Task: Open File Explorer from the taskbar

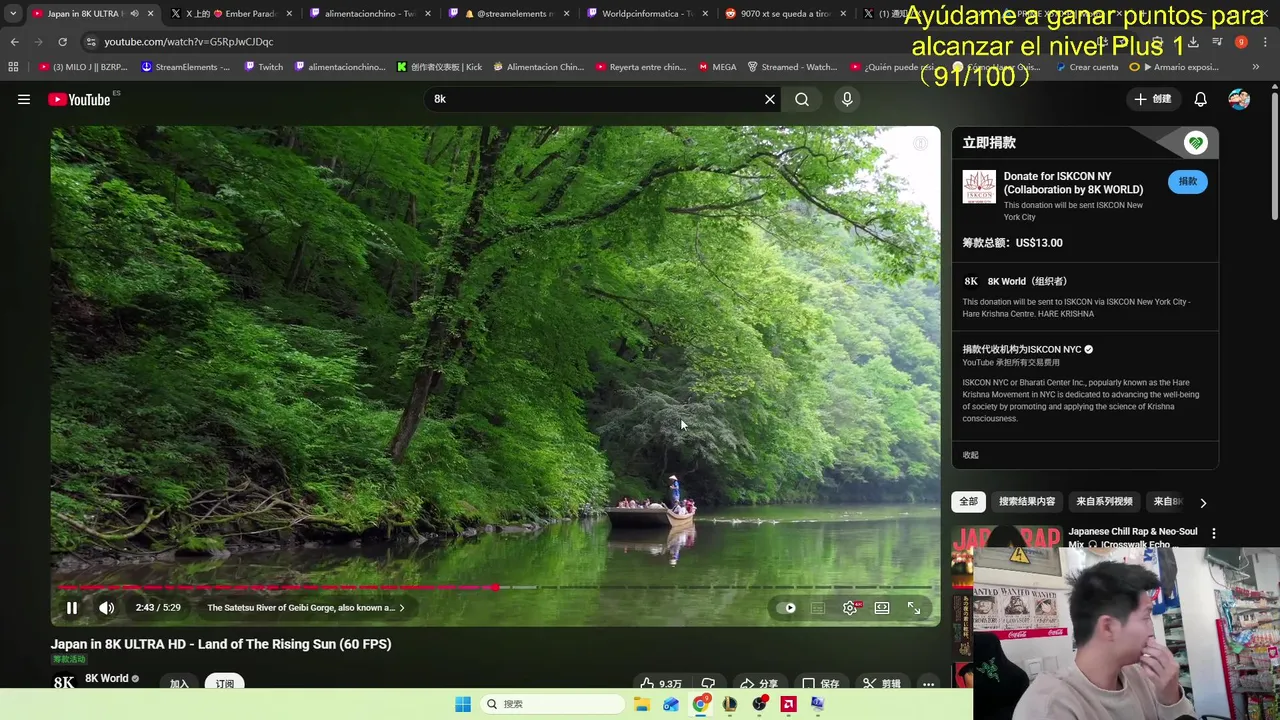Action: click(642, 704)
